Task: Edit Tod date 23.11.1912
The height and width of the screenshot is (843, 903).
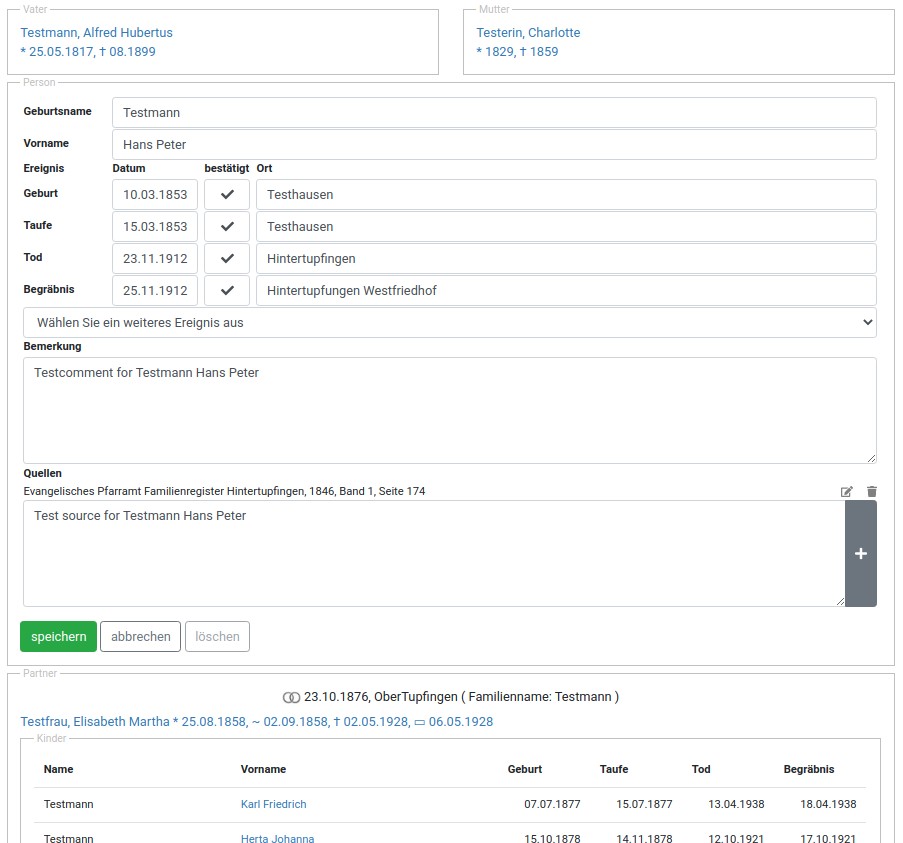Action: (155, 259)
